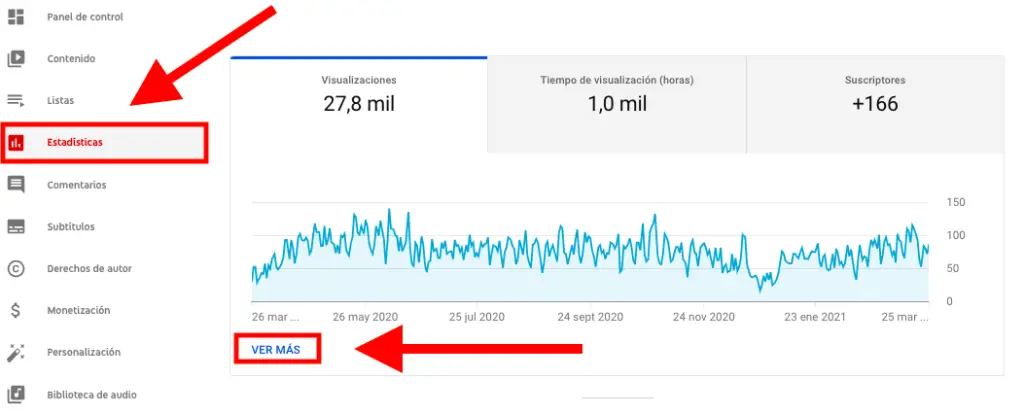Viewport: 1024px width, 413px height.
Task: Click the 24 sept 2020 chart date label
Action: [x=590, y=317]
